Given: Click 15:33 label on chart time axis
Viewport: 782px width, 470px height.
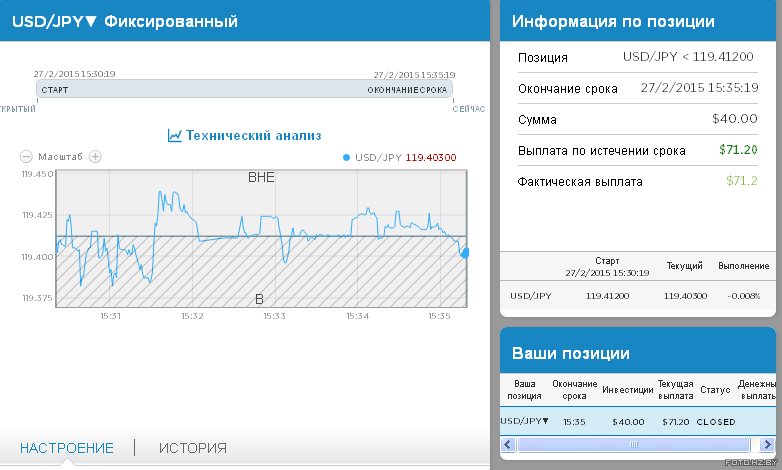Looking at the screenshot, I should pyautogui.click(x=274, y=316).
